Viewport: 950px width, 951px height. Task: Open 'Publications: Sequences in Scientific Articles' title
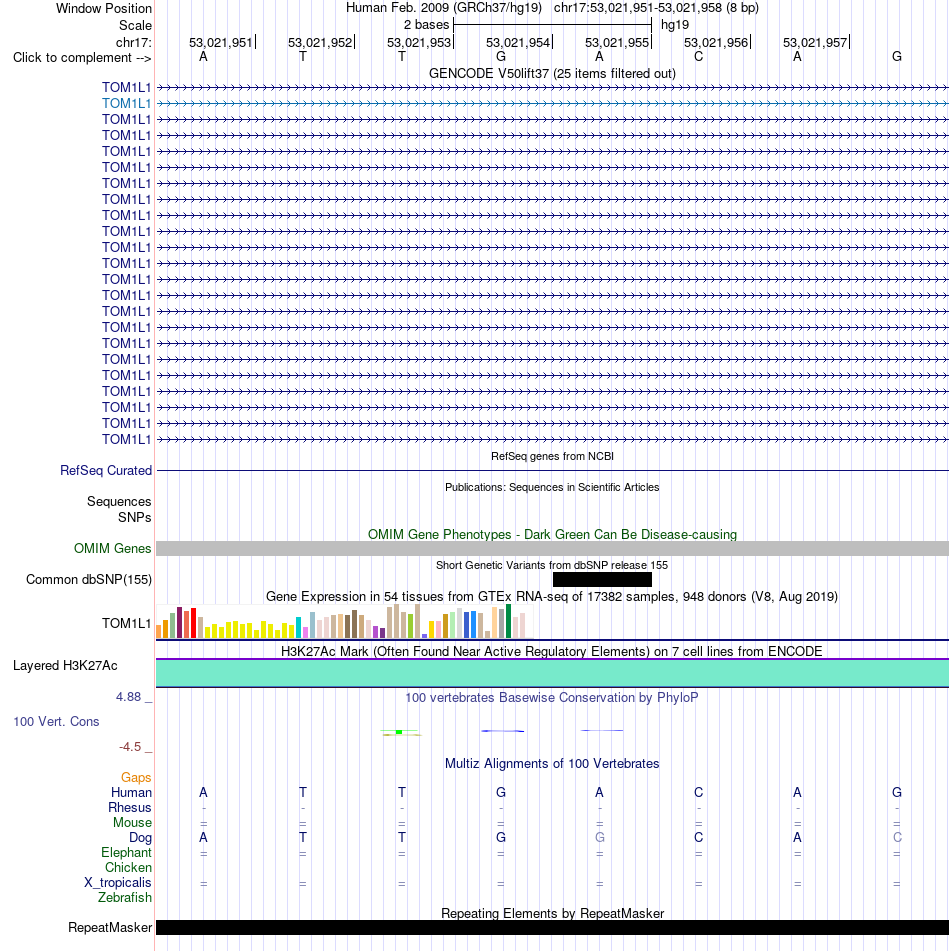tap(552, 487)
